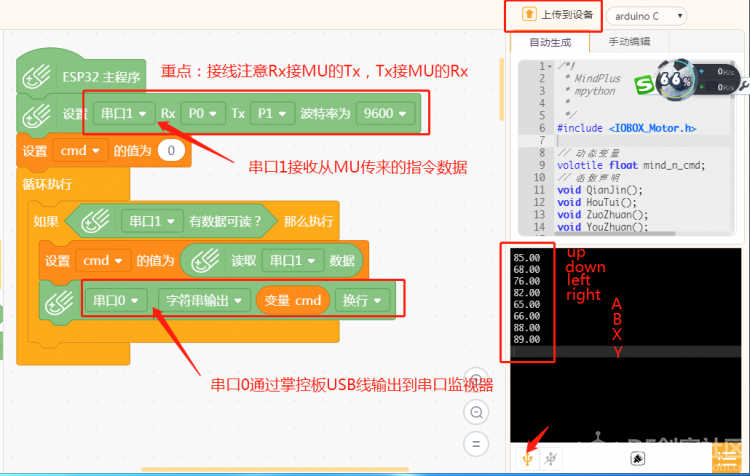Click the orange USB connect serial icon
Viewport: 750px width, 476px height.
tap(528, 459)
